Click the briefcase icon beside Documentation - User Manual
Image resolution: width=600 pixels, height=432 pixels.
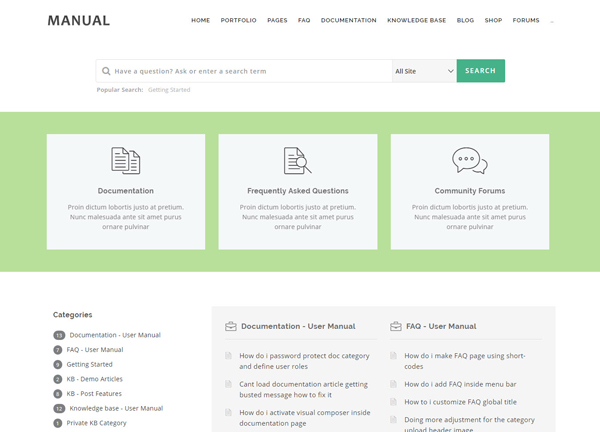coord(230,326)
